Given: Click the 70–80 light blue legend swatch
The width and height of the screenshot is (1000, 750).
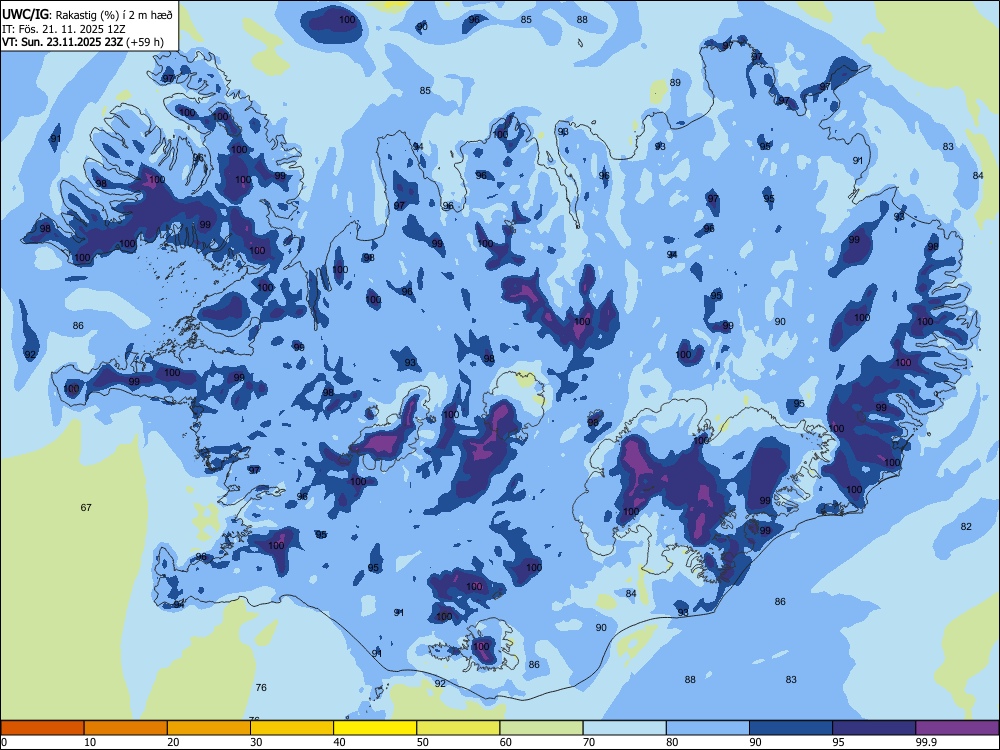Looking at the screenshot, I should (624, 728).
